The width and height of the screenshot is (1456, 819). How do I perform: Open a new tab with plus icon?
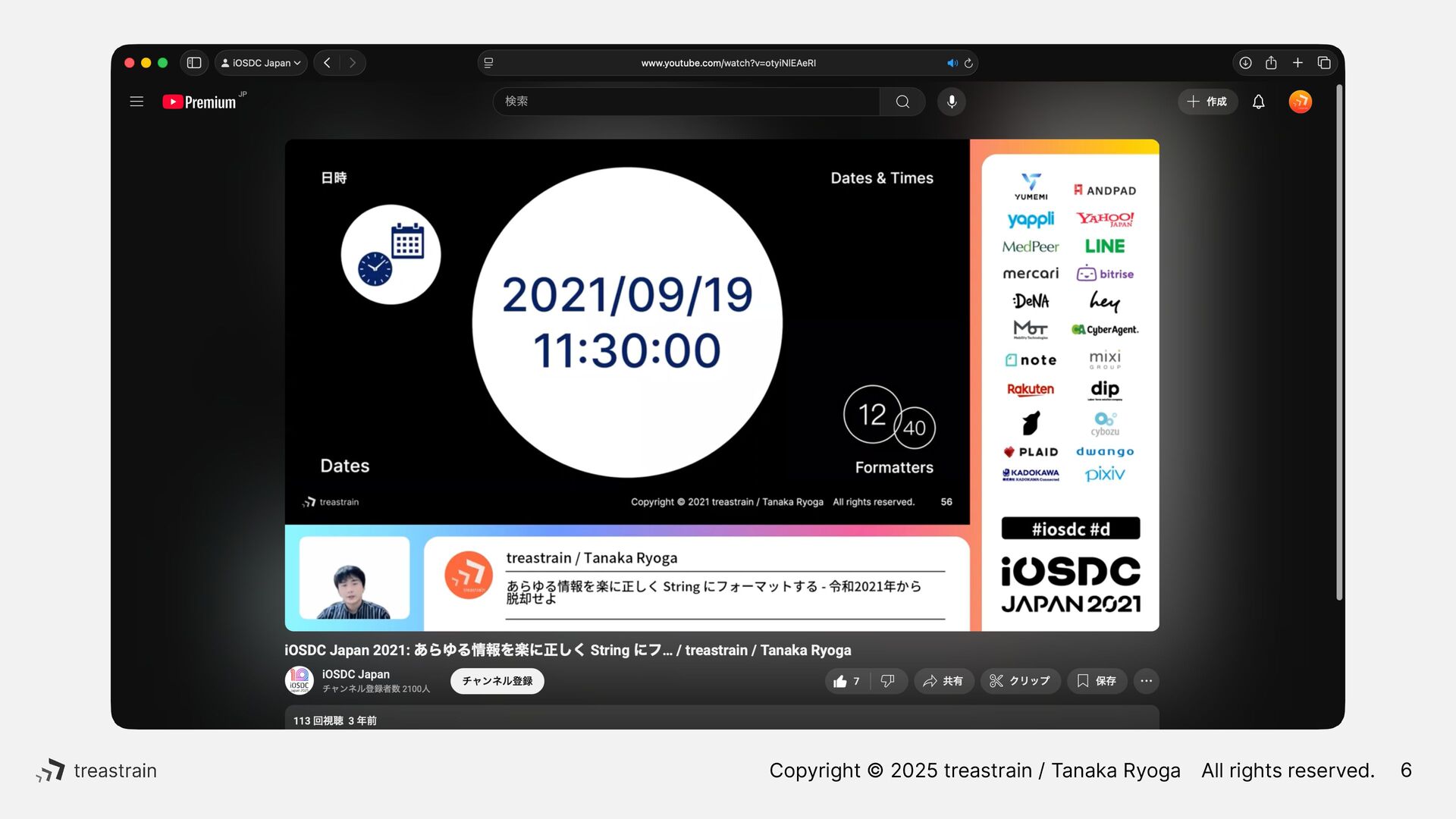[1298, 63]
